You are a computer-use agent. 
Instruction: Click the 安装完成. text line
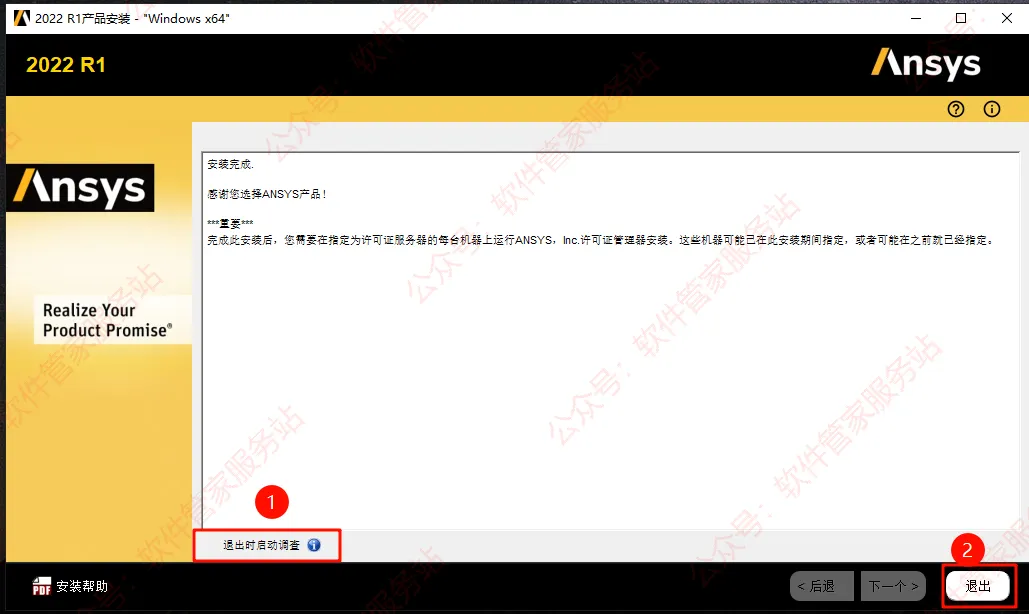point(230,164)
